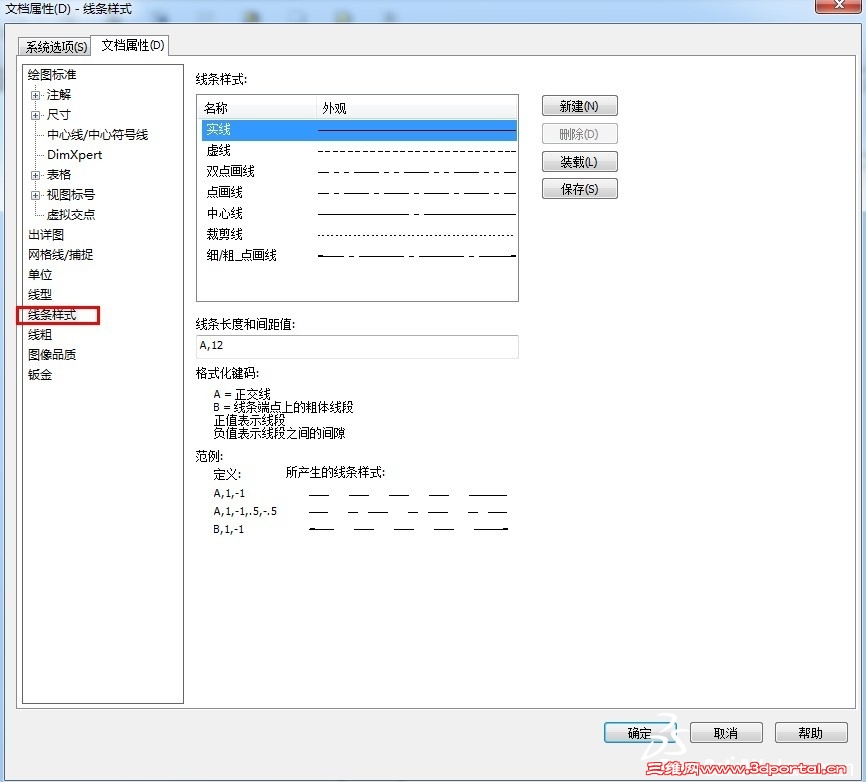The image size is (866, 782).
Task: Select the 文档属性(D) tab
Action: 132,45
